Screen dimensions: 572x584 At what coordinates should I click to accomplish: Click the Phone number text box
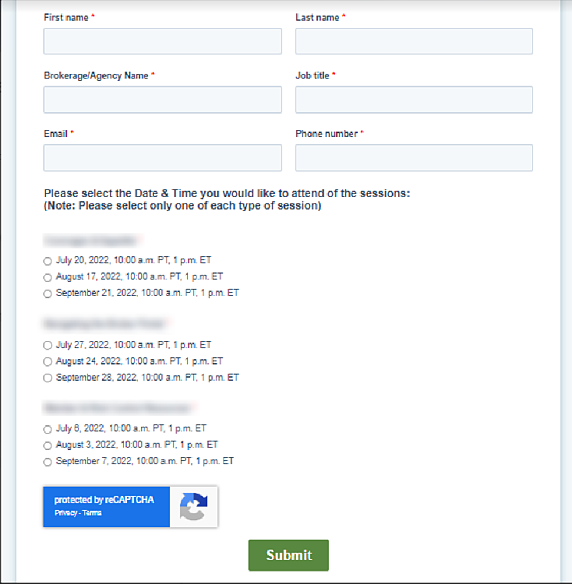pos(414,158)
